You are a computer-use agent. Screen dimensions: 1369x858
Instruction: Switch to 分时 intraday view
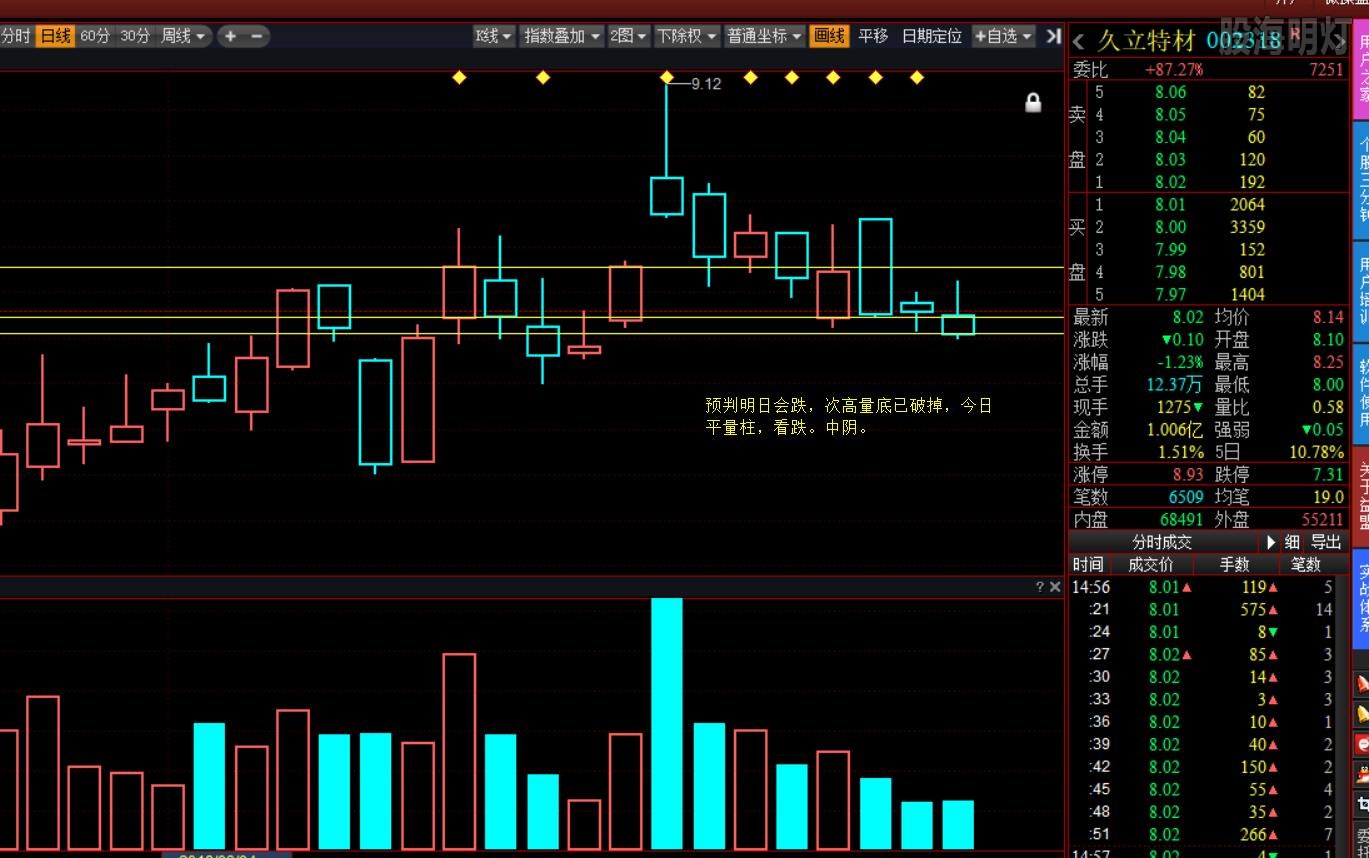coord(15,36)
